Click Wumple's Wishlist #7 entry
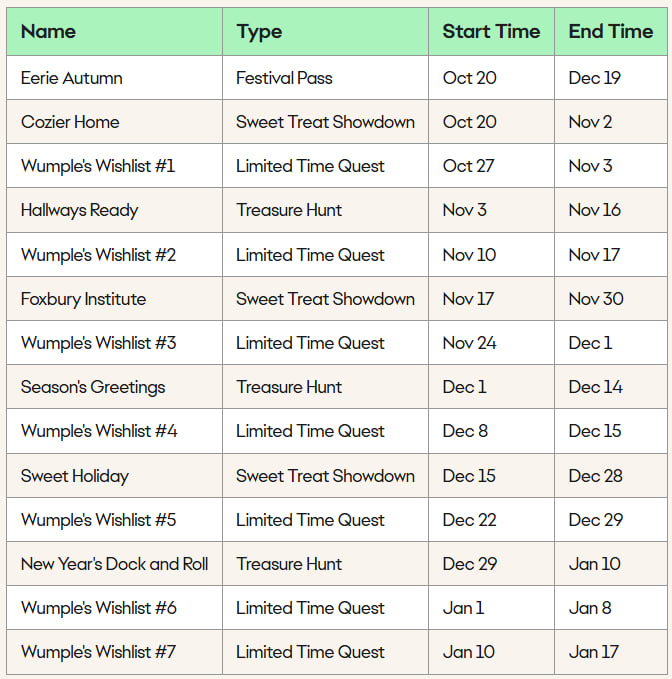This screenshot has height=679, width=672. tap(98, 652)
